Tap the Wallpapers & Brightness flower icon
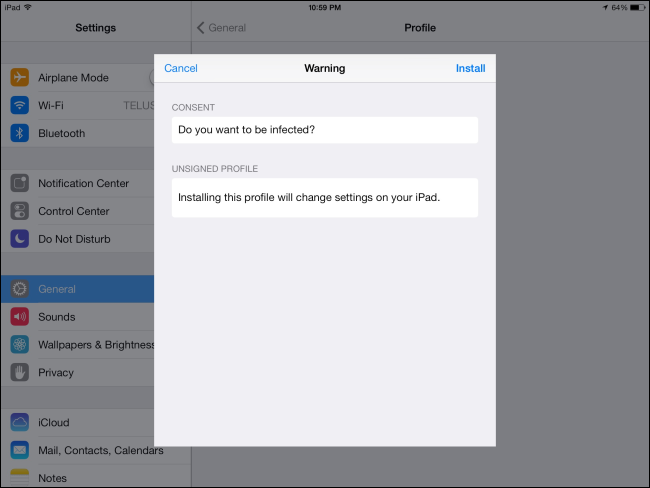The height and width of the screenshot is (488, 650). 19,345
